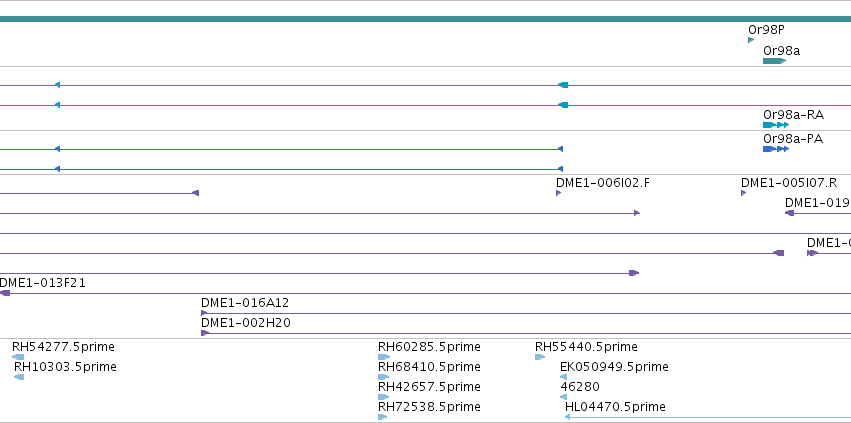Click the HL04470.5prime label
Image resolution: width=851 pixels, height=423 pixels.
click(x=615, y=407)
